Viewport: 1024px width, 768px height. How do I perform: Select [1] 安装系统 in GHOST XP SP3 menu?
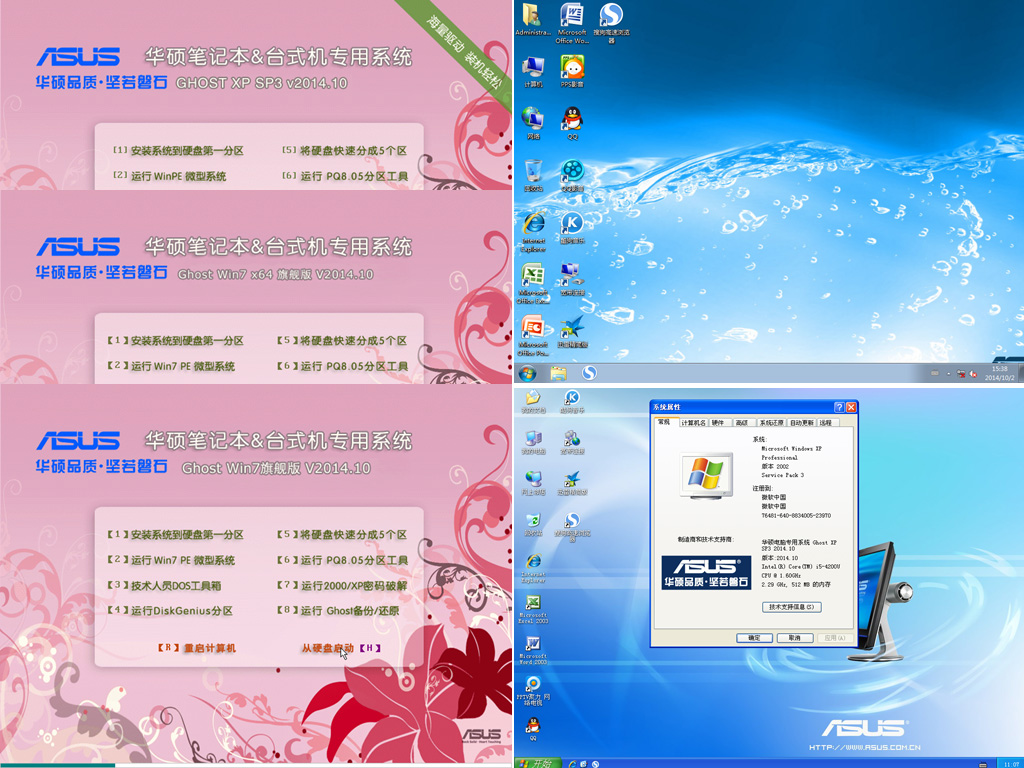pyautogui.click(x=178, y=150)
